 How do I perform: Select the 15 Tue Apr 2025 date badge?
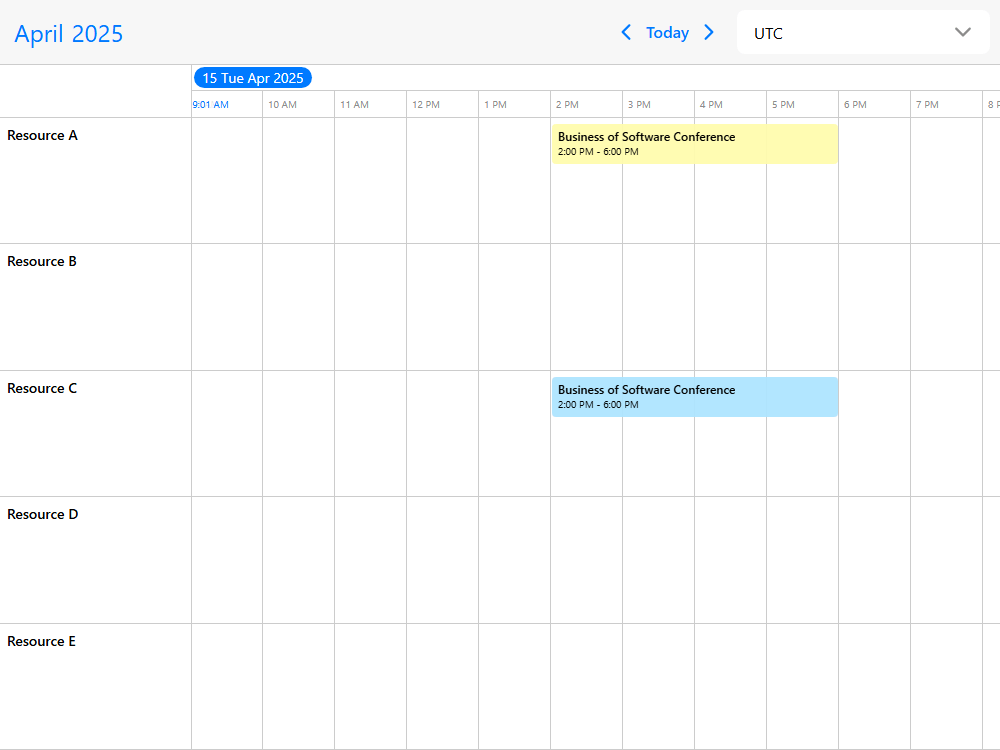coord(253,78)
